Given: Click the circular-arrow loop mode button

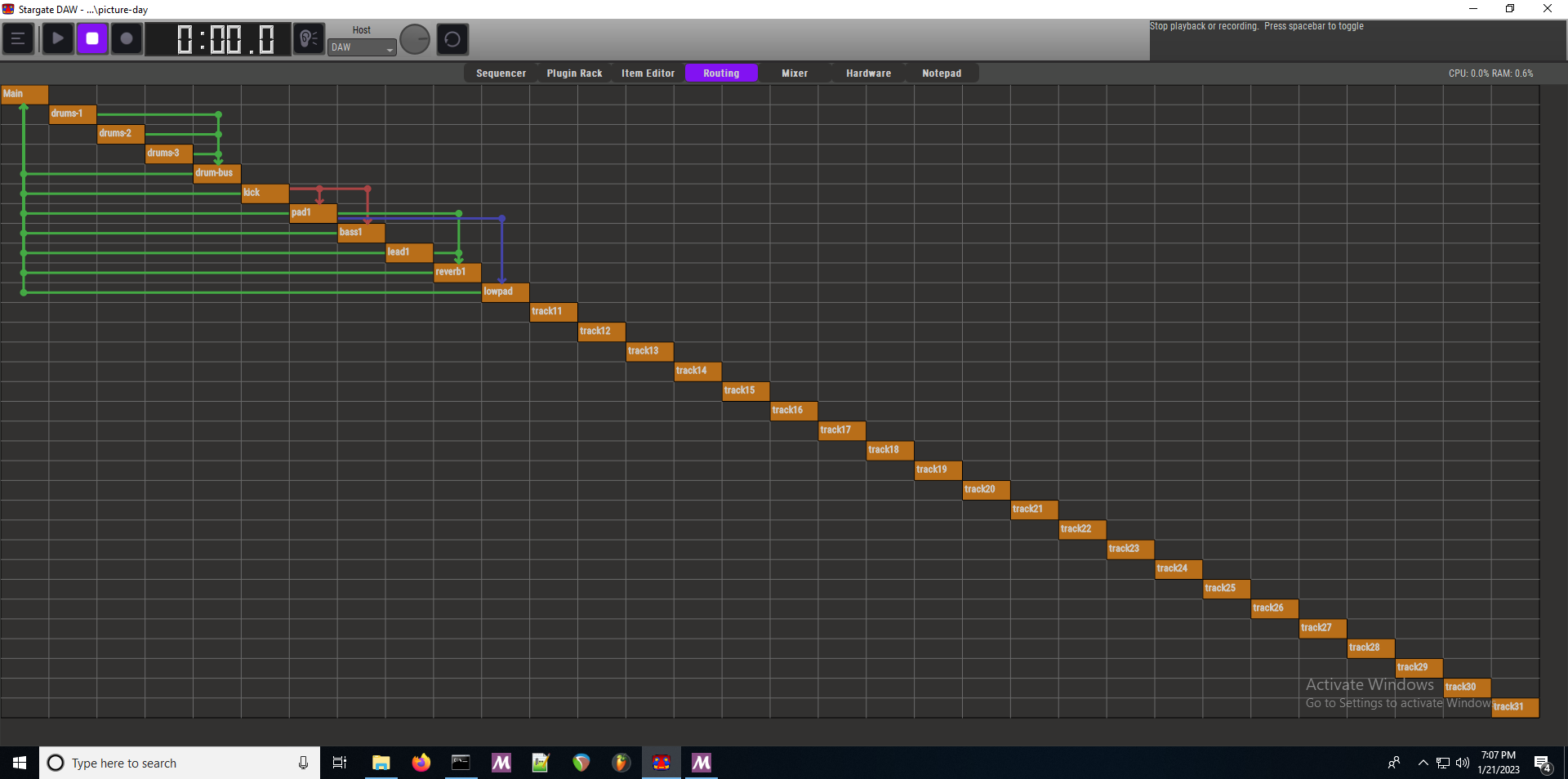Looking at the screenshot, I should (452, 39).
